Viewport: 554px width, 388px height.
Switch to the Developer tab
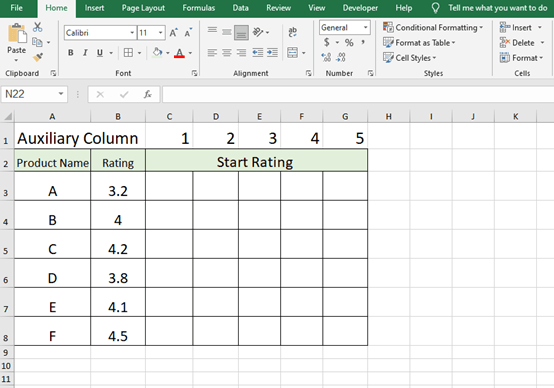pyautogui.click(x=360, y=8)
